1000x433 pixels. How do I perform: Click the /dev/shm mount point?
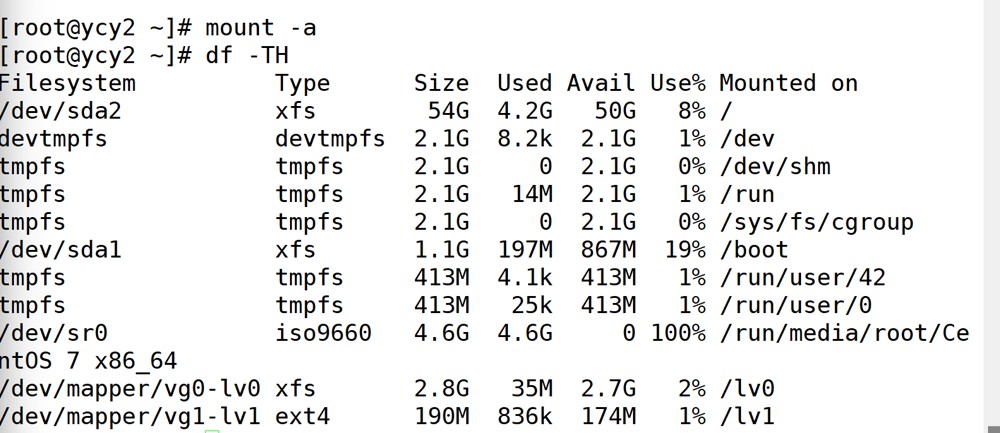[x=775, y=167]
